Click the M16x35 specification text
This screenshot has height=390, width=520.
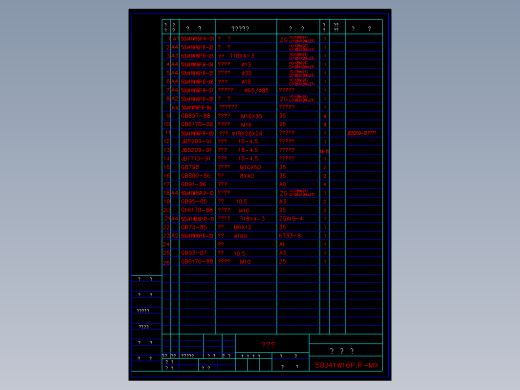(x=251, y=116)
